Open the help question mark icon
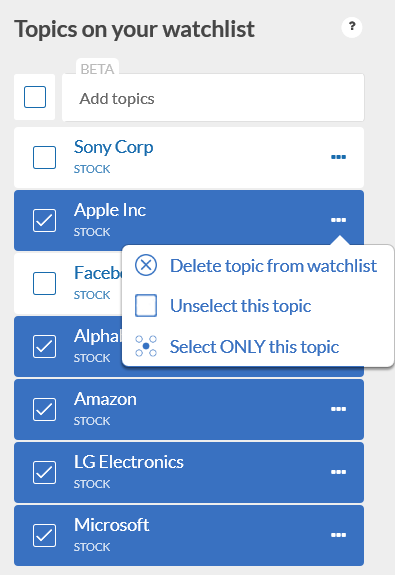395x575 pixels. coord(352,27)
